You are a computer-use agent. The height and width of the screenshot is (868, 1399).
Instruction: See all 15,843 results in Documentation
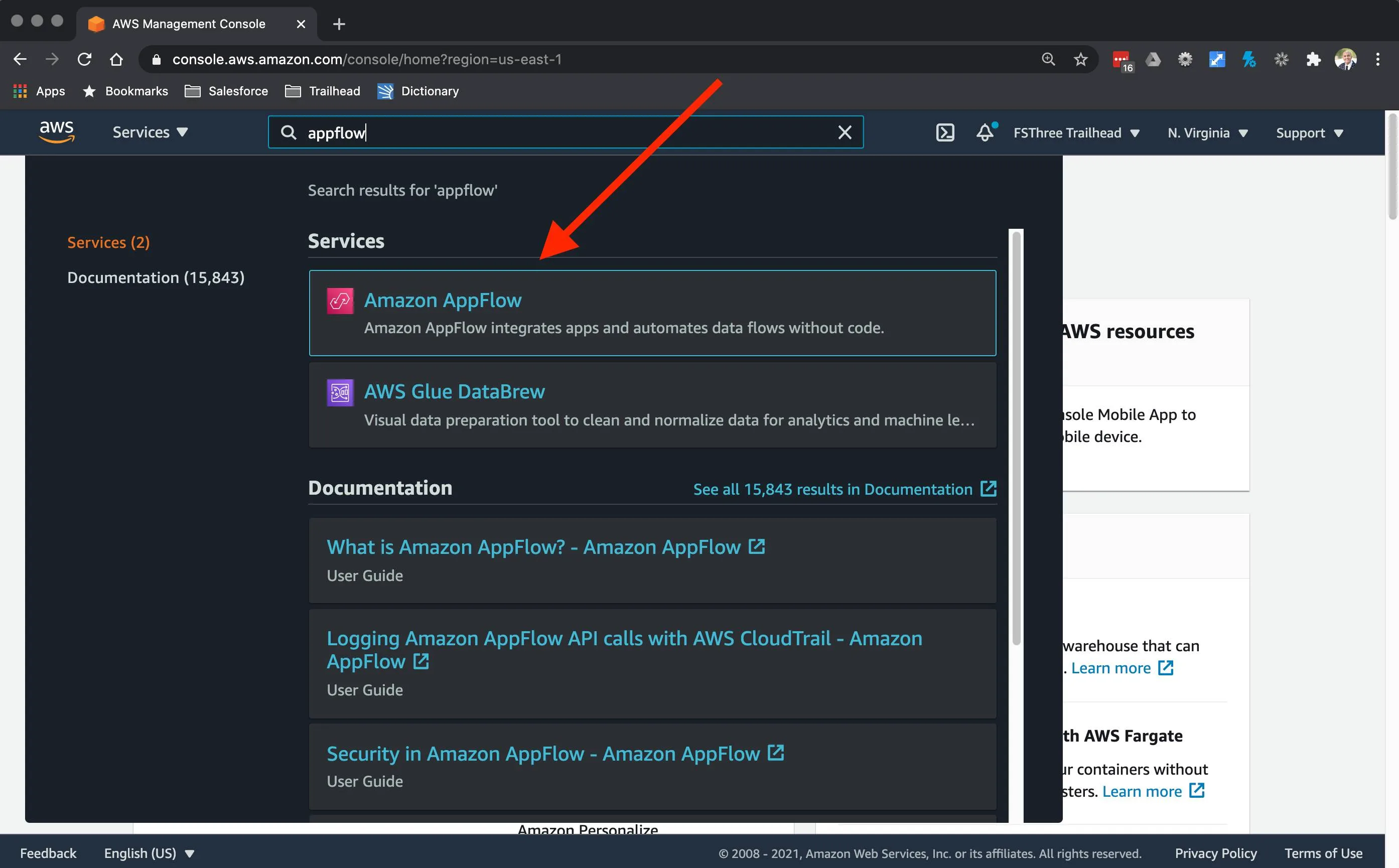coord(844,489)
